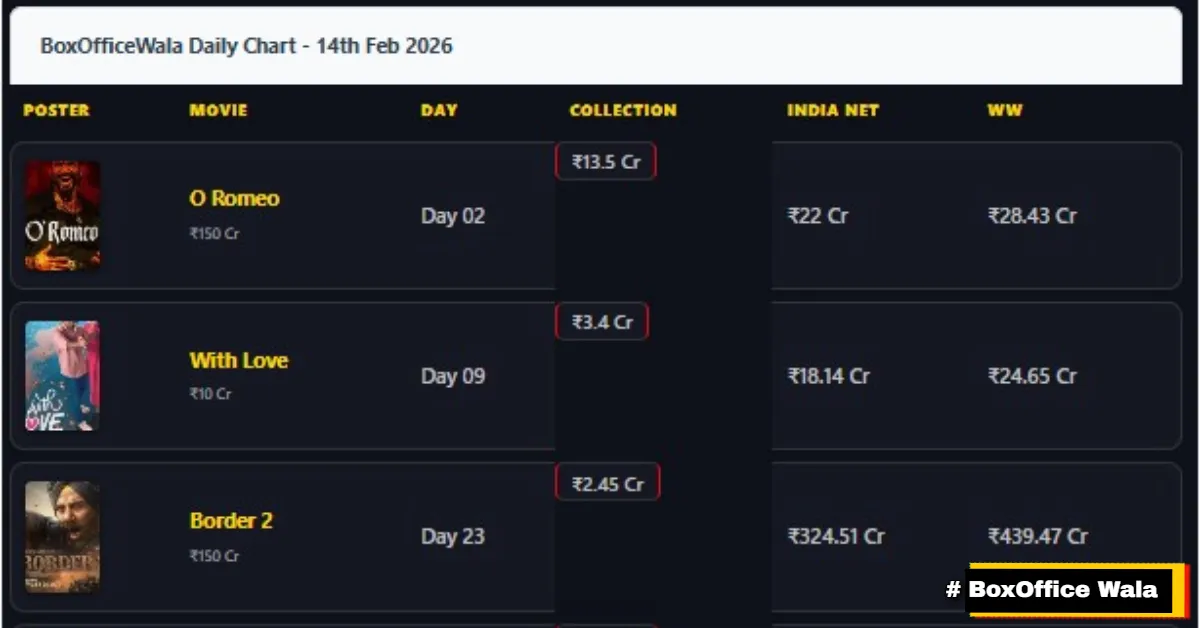Click With Love's Day 09 cell
Screen dimensions: 1200x628
453,376
